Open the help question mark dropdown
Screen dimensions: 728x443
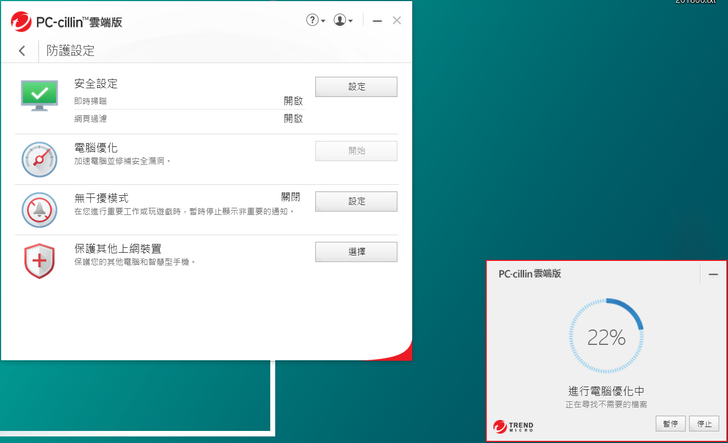coord(315,20)
